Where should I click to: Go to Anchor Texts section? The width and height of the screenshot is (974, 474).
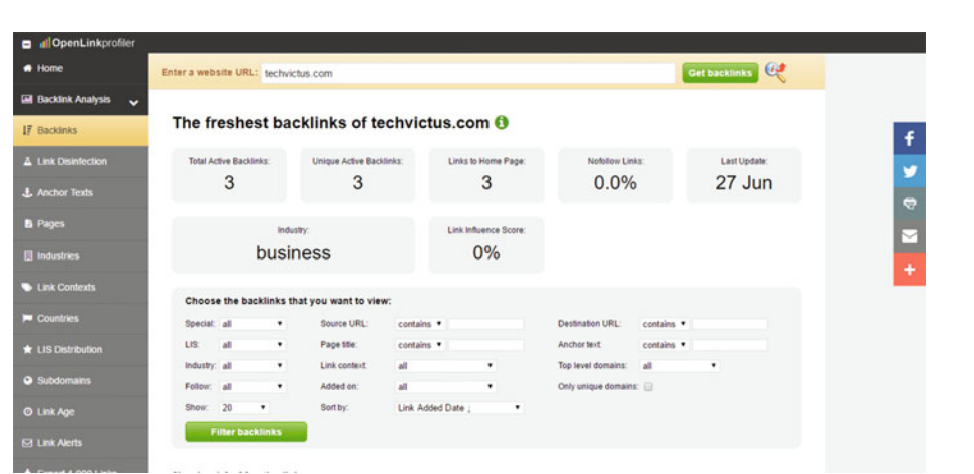point(81,193)
